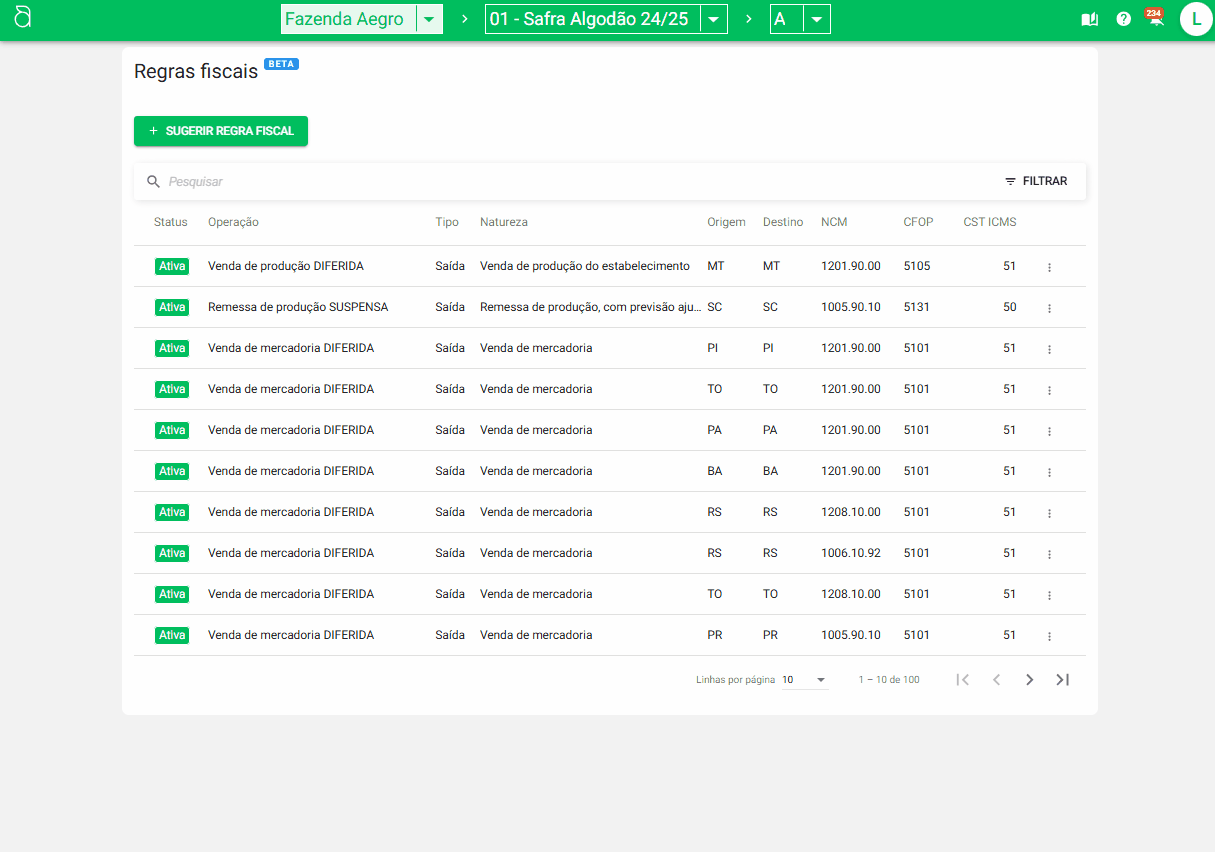
Task: Click the Operação column header
Action: [233, 222]
